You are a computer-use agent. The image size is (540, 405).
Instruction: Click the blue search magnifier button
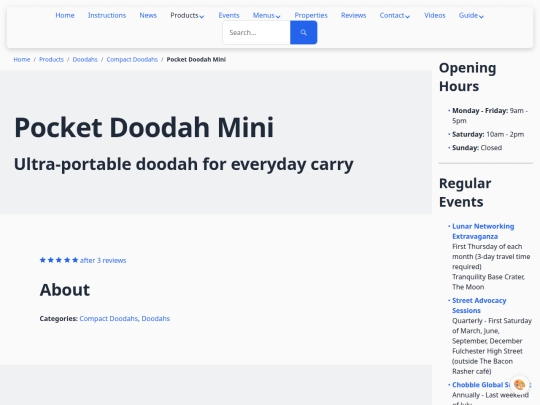coord(303,32)
